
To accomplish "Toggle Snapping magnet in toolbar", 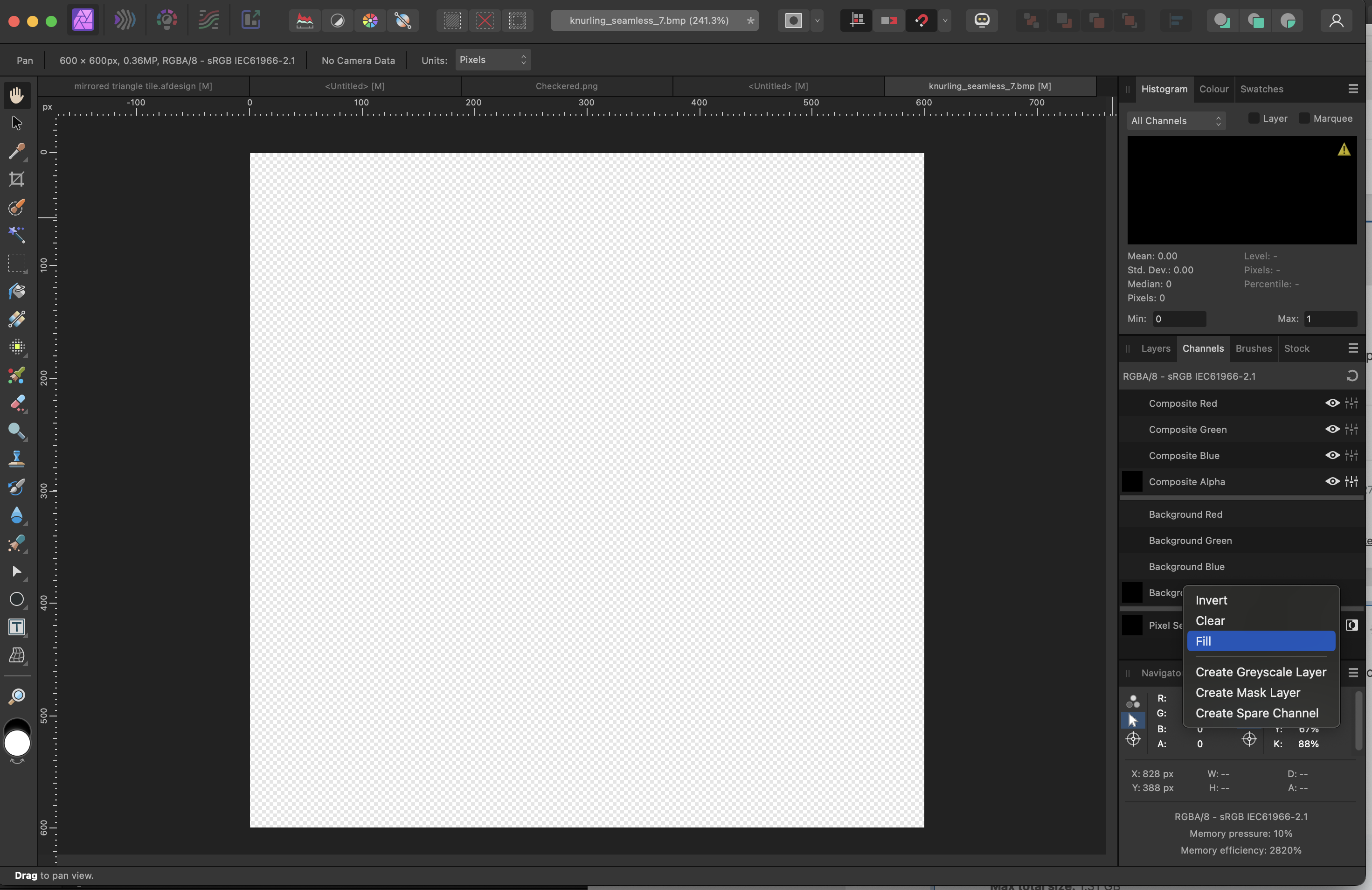I will [921, 21].
